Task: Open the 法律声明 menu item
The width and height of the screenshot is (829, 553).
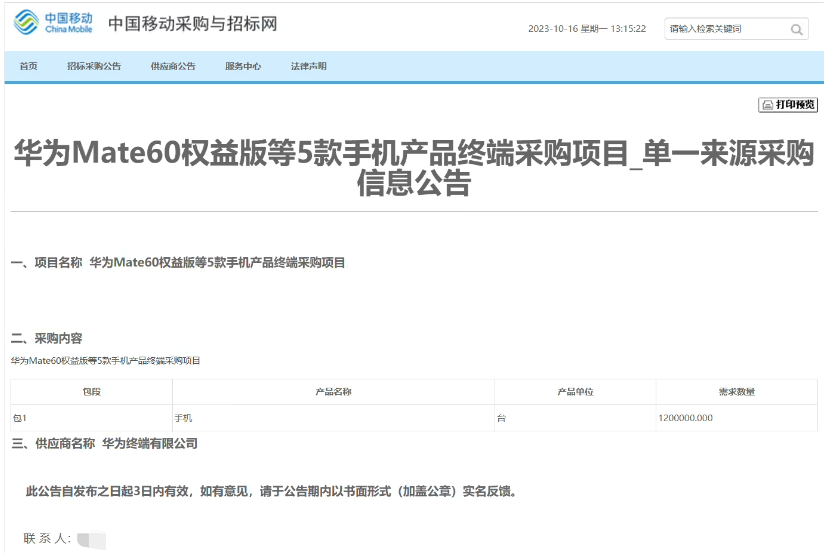Action: pos(308,66)
